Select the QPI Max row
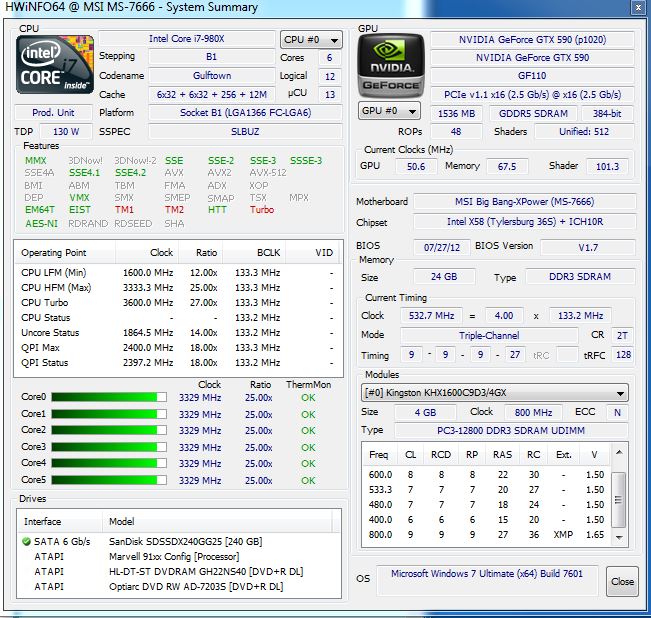 coord(179,347)
